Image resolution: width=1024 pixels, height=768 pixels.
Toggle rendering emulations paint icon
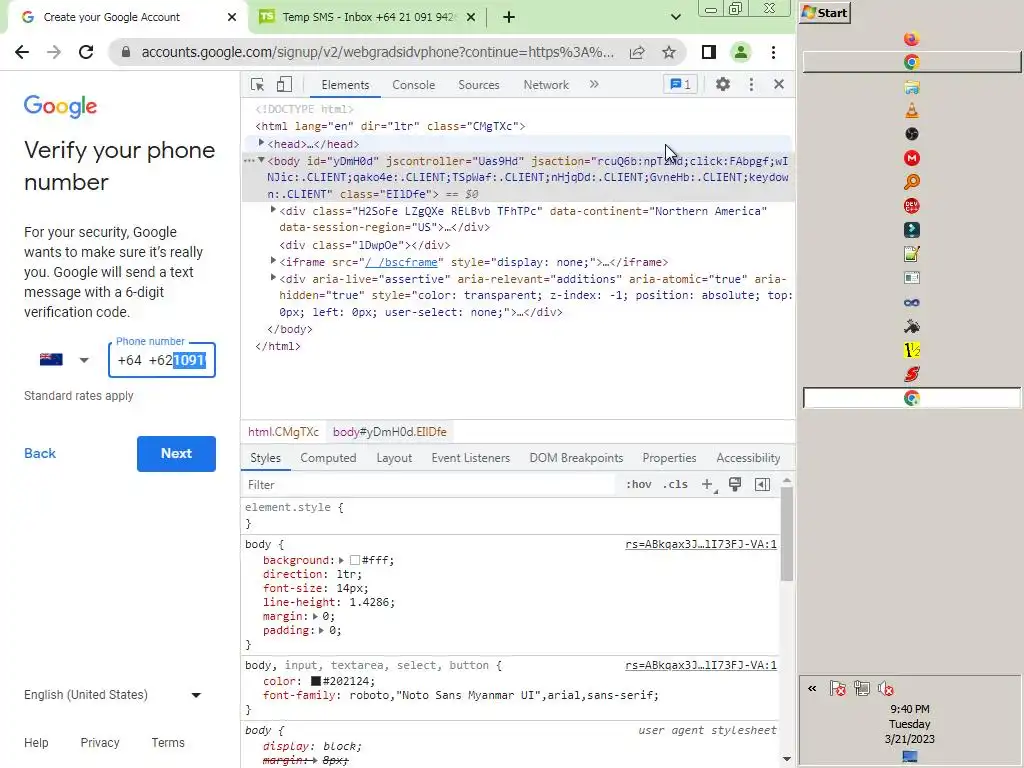pos(735,485)
